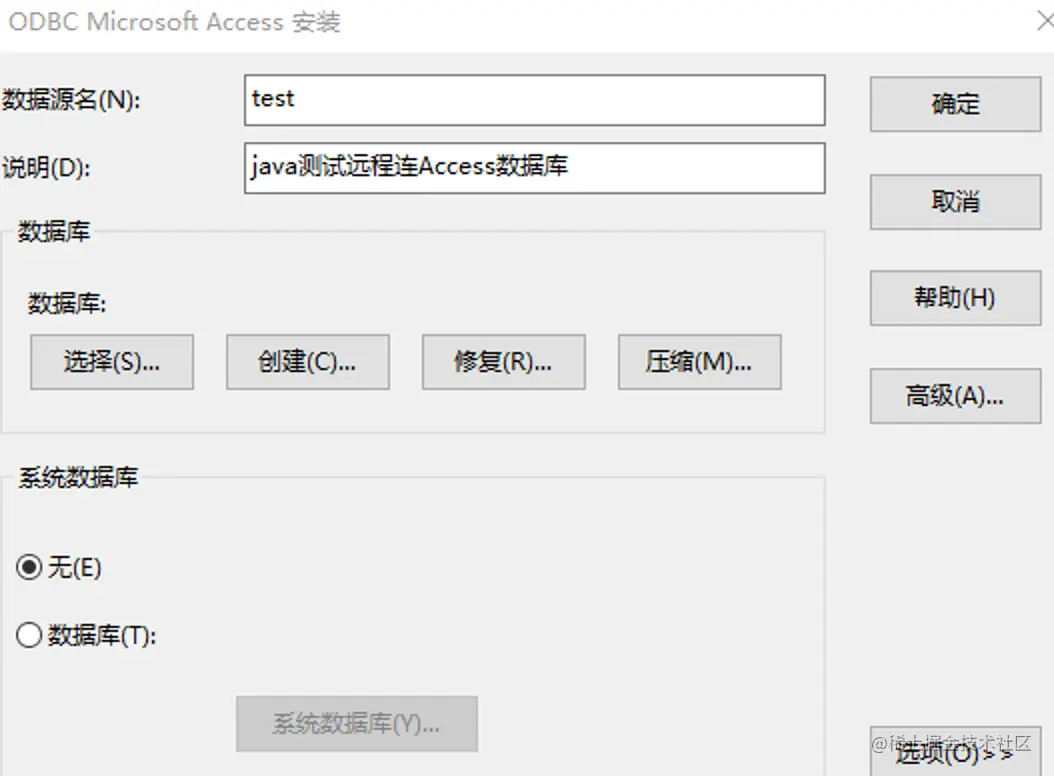1054x776 pixels.
Task: Click the disabled 系统数据库(Y)... button
Action: pos(357,724)
